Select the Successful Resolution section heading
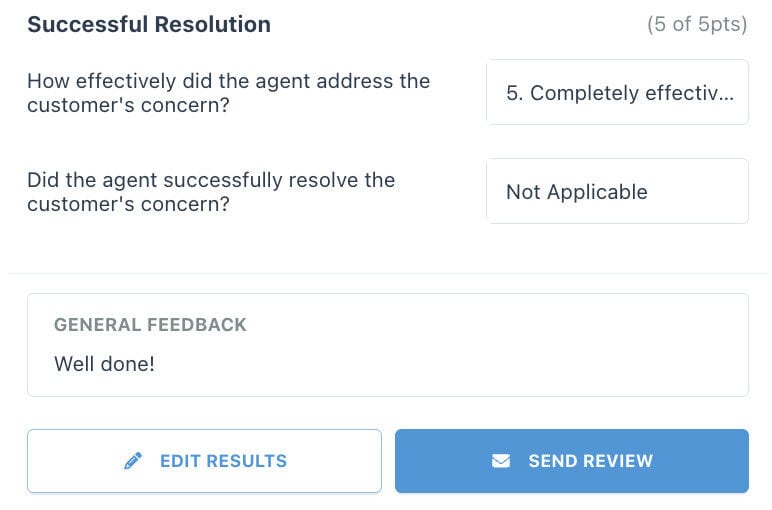The image size is (772, 510). click(x=149, y=24)
